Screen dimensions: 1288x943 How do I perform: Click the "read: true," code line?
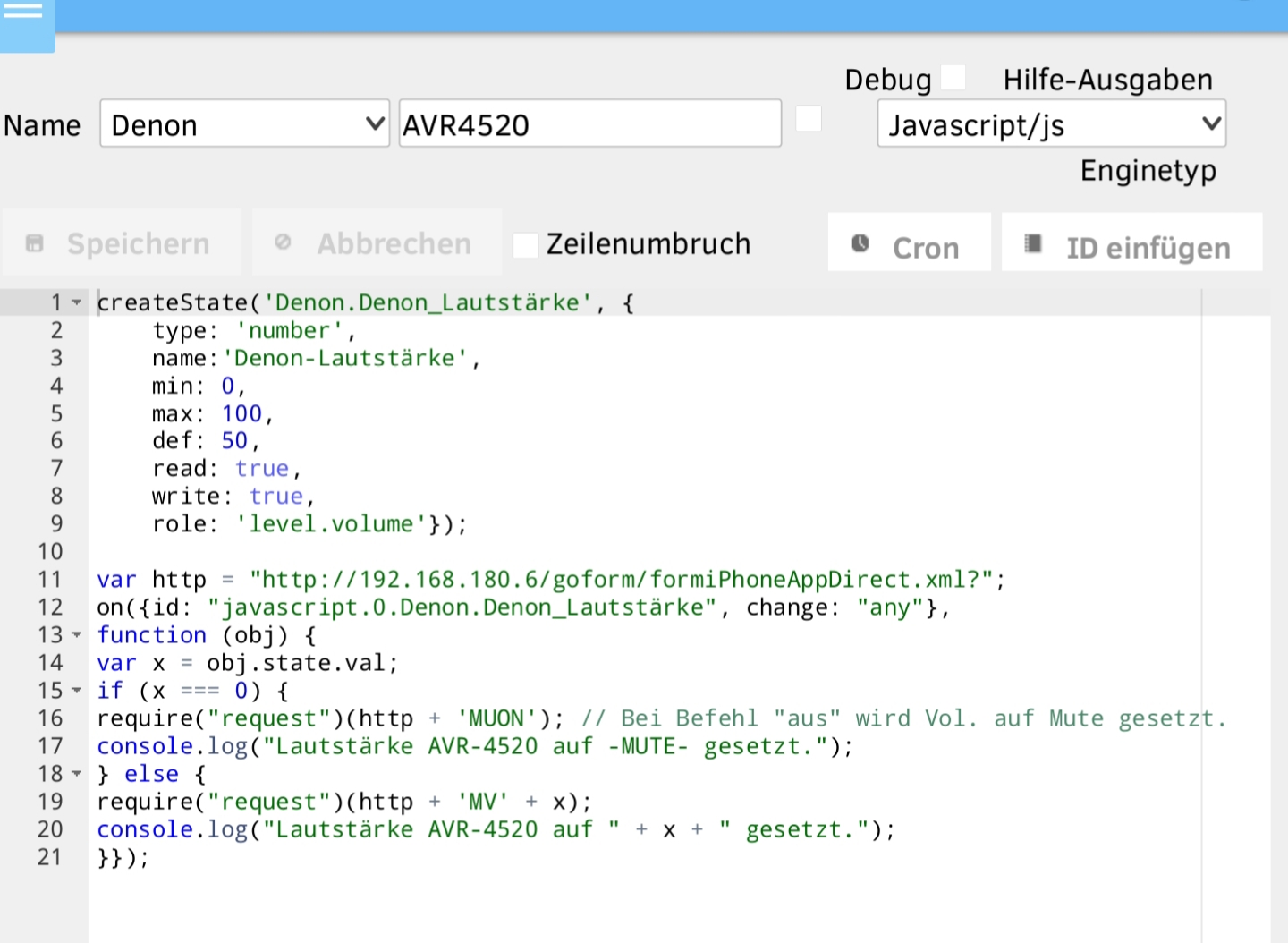click(226, 469)
